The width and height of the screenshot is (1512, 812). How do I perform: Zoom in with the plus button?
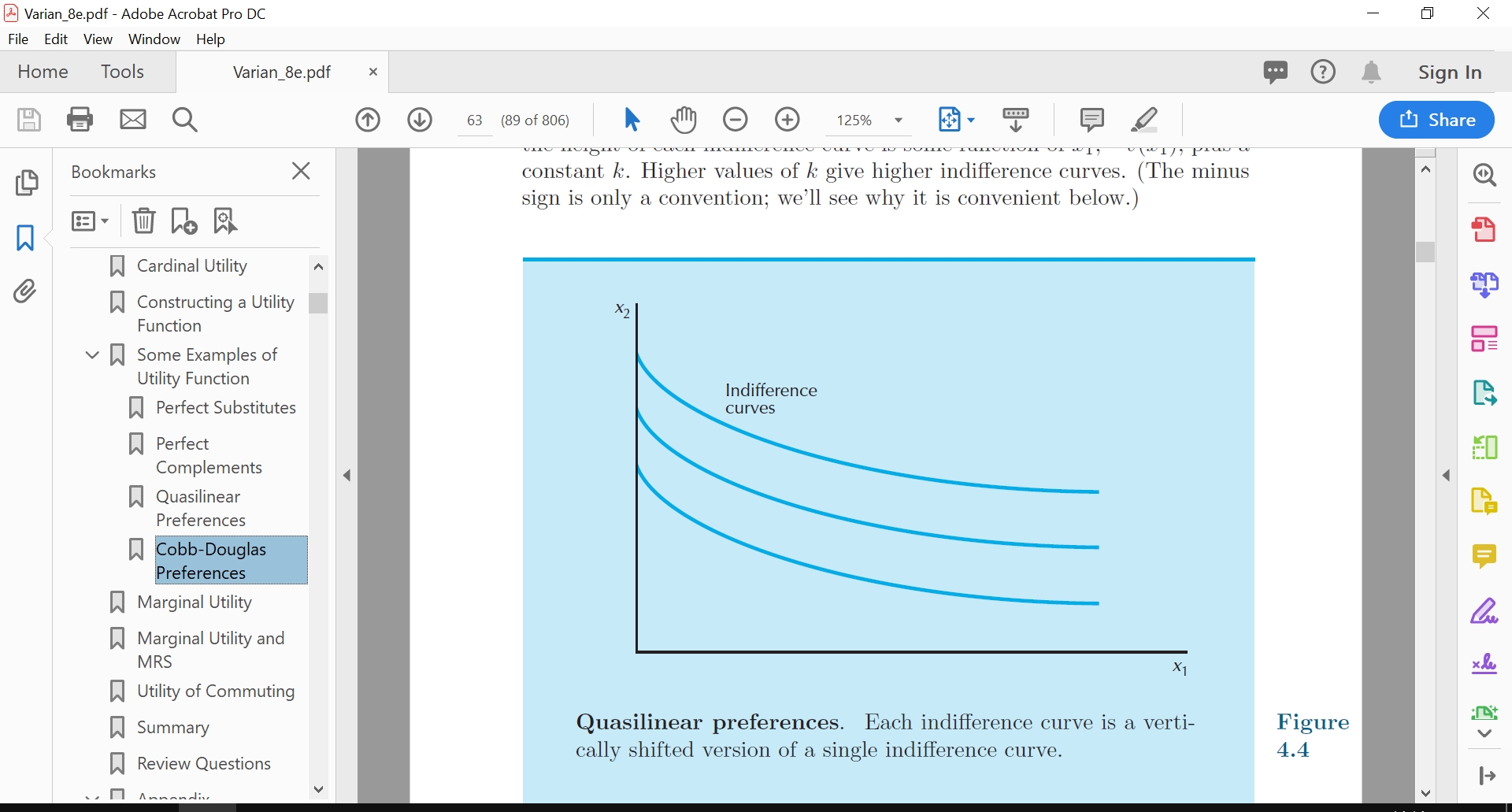787,120
